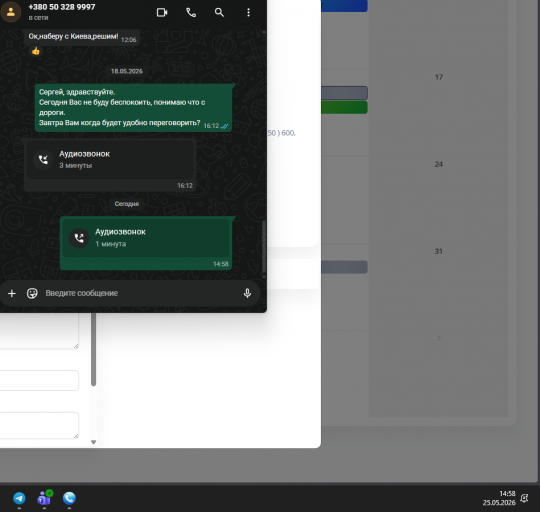Click the Аудиозвонок 3 минуты call entry
The image size is (540, 512).
point(110,165)
